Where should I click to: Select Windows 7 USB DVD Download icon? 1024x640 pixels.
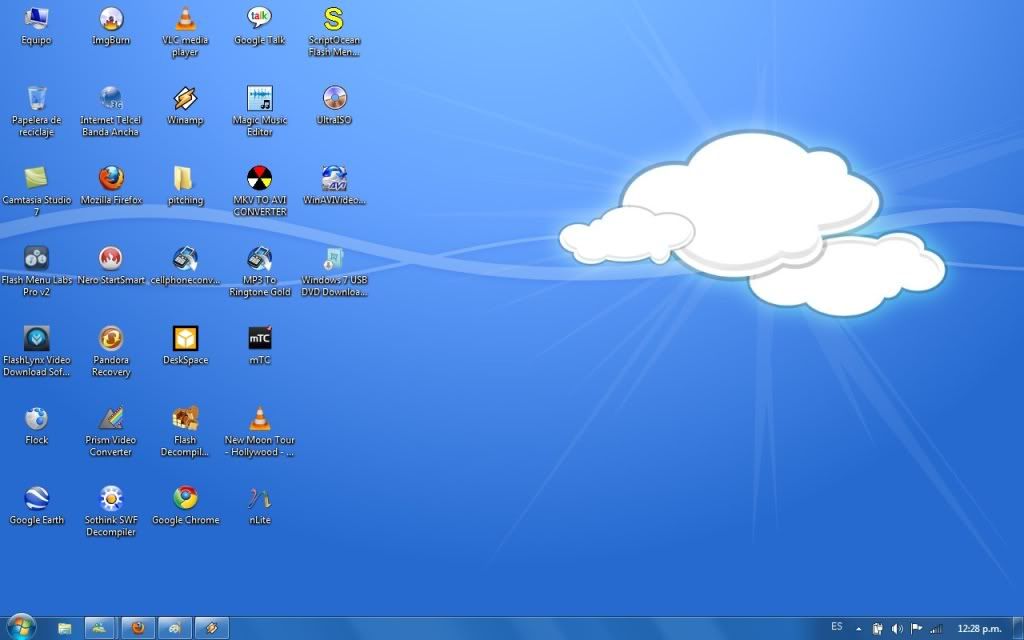click(334, 272)
